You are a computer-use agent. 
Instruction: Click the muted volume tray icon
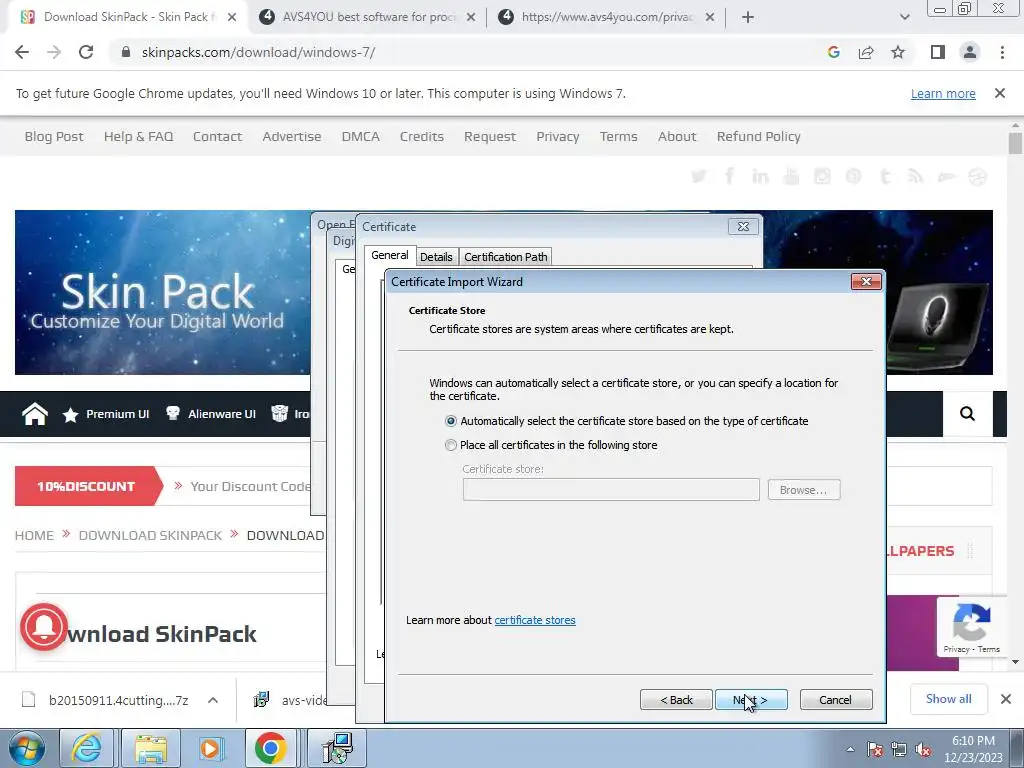click(923, 750)
